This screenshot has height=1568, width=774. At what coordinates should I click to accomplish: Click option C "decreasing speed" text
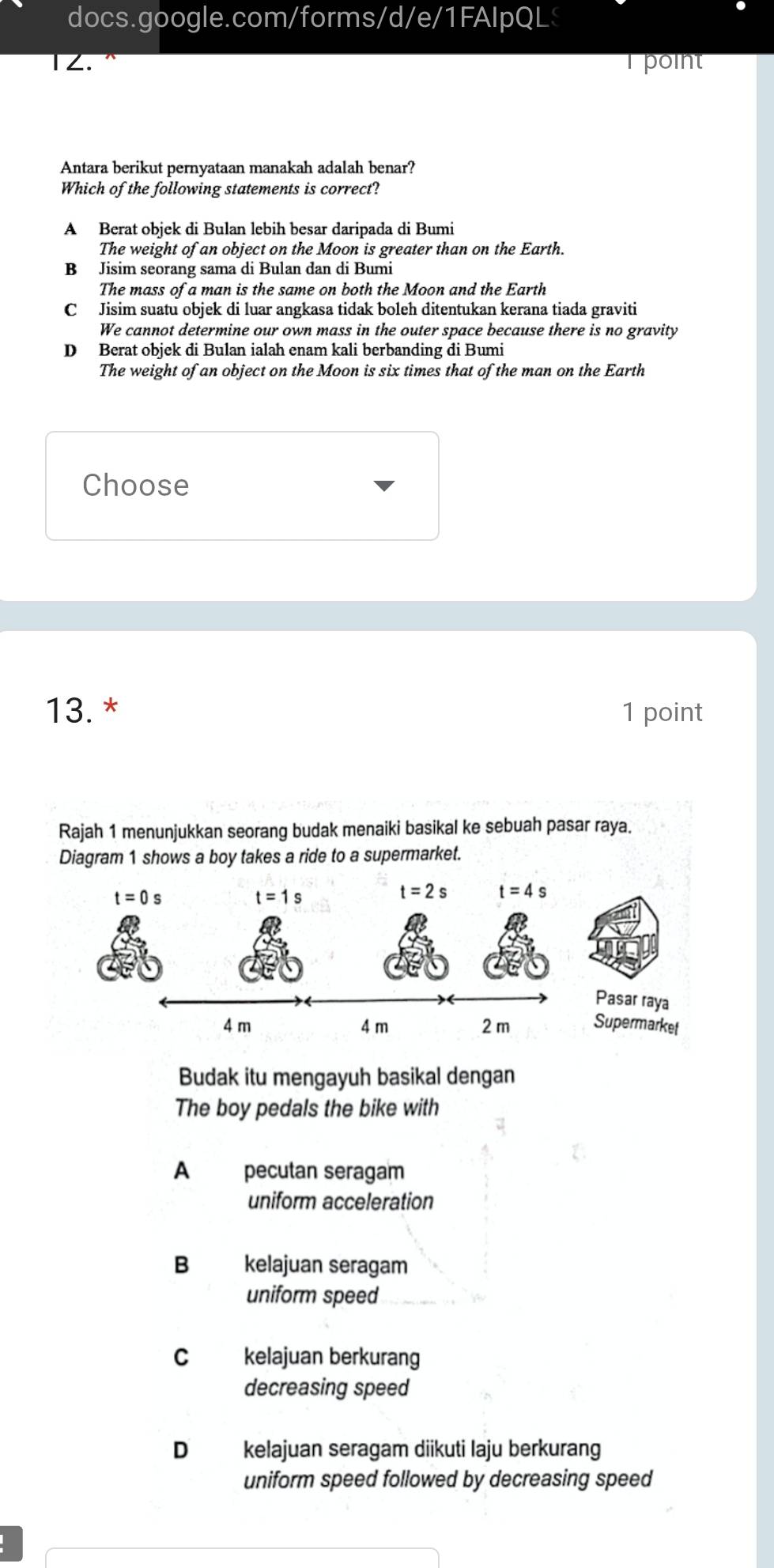(327, 1389)
